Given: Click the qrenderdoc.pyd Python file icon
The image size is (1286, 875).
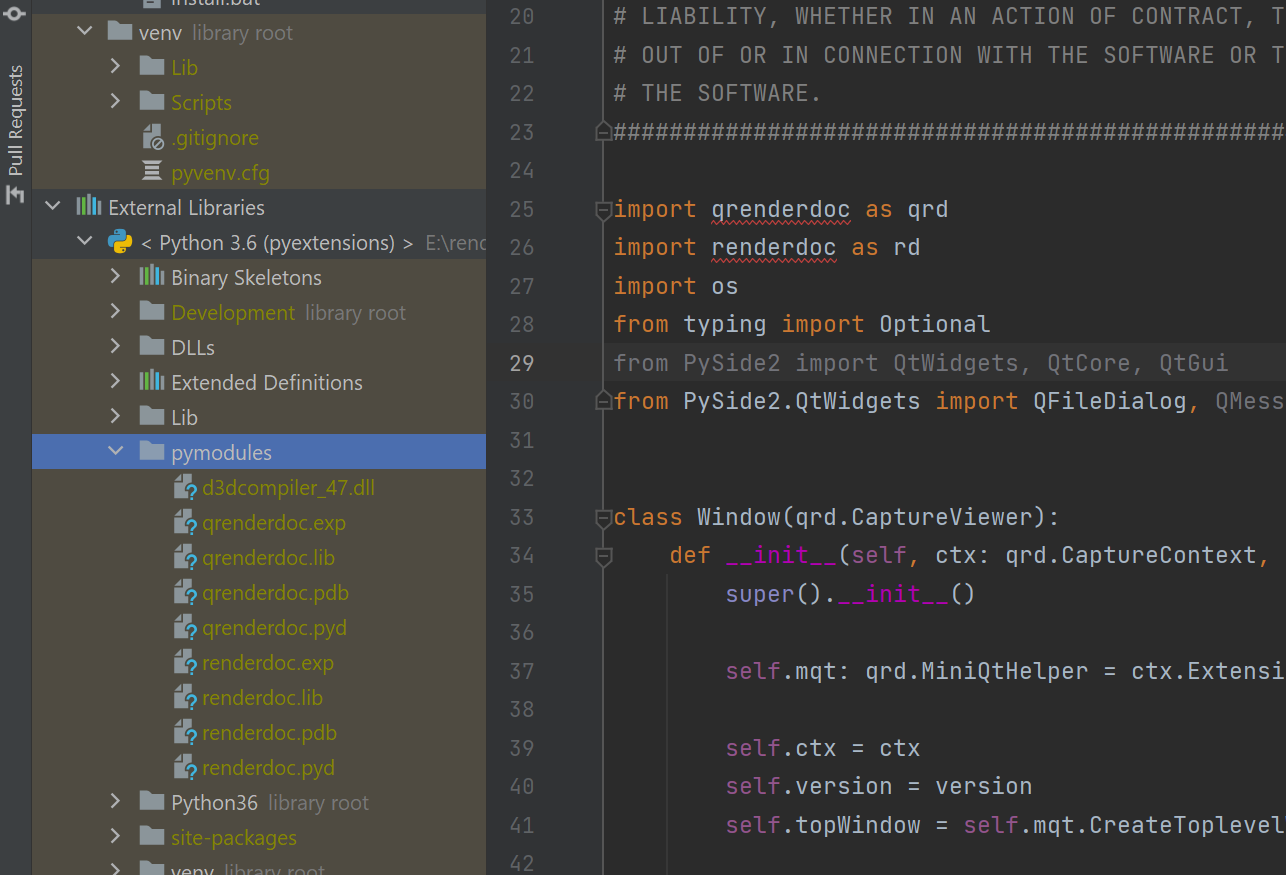Looking at the screenshot, I should 186,627.
